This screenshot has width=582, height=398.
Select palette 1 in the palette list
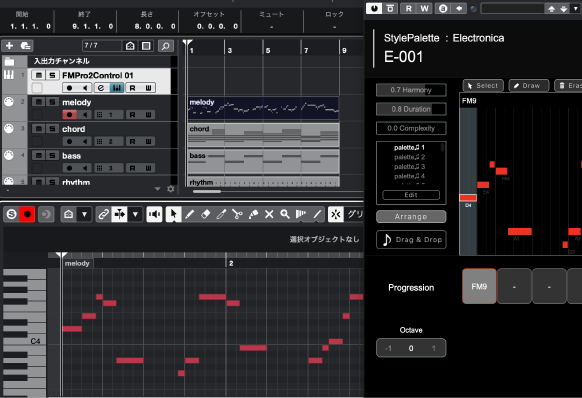409,147
